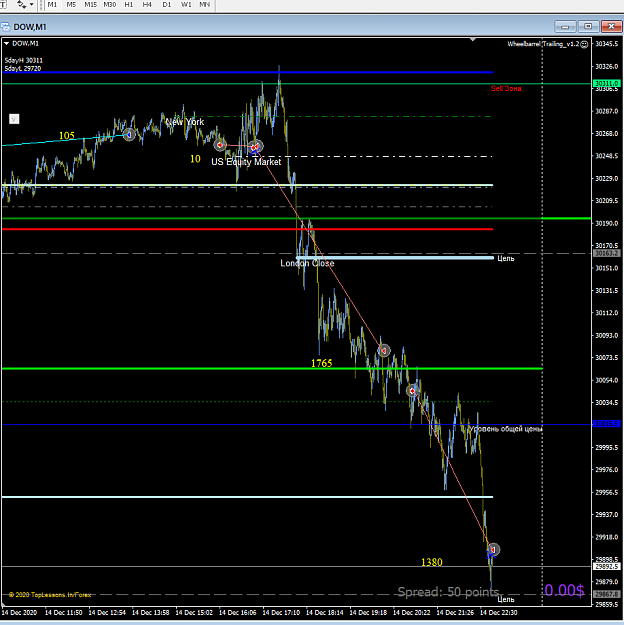Switch chart to M1 timeframe
Viewport: 624px width, 625px height.
[52, 4]
